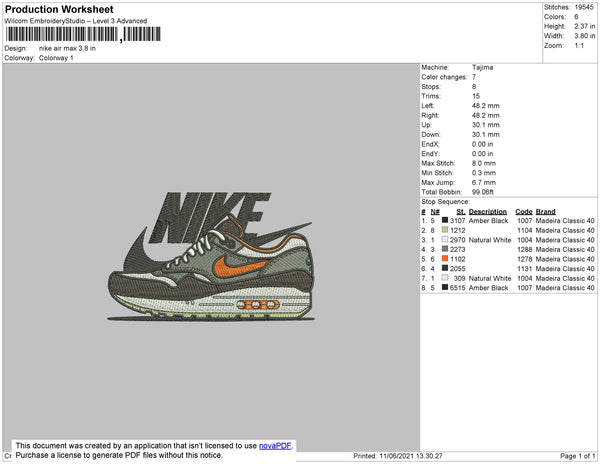Click the orange swatch beside stitch count 1102
Image resolution: width=600 pixels, height=464 pixels.
(445, 259)
